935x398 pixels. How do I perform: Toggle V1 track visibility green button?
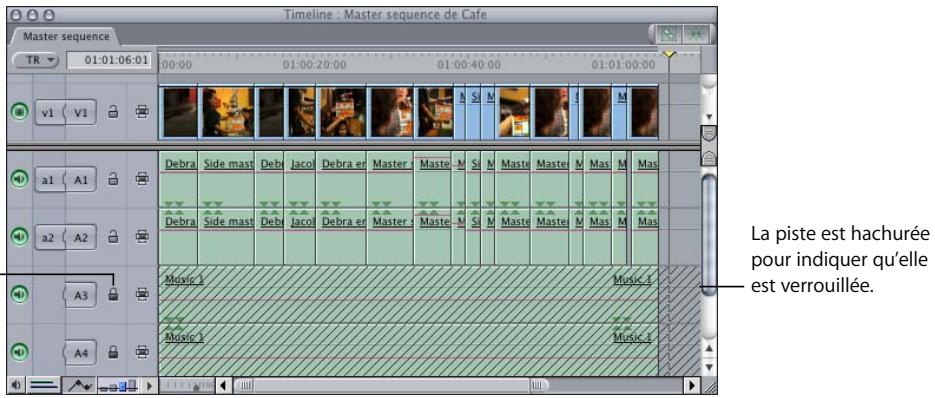[20, 112]
